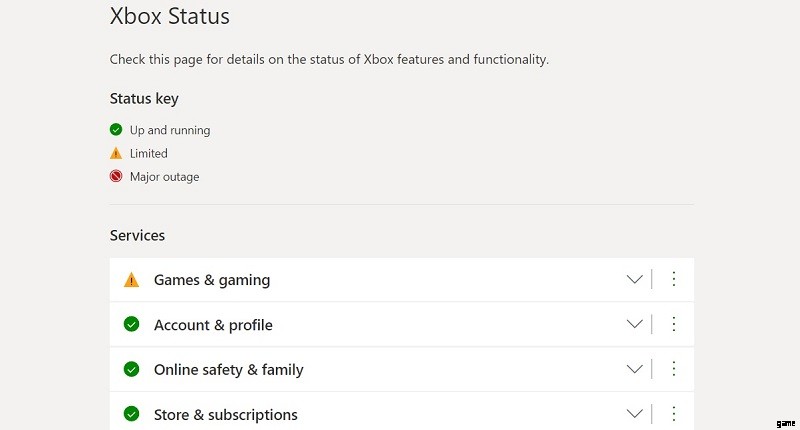Expand the Store & subscriptions chevron
This screenshot has width=800, height=430.
[634, 414]
